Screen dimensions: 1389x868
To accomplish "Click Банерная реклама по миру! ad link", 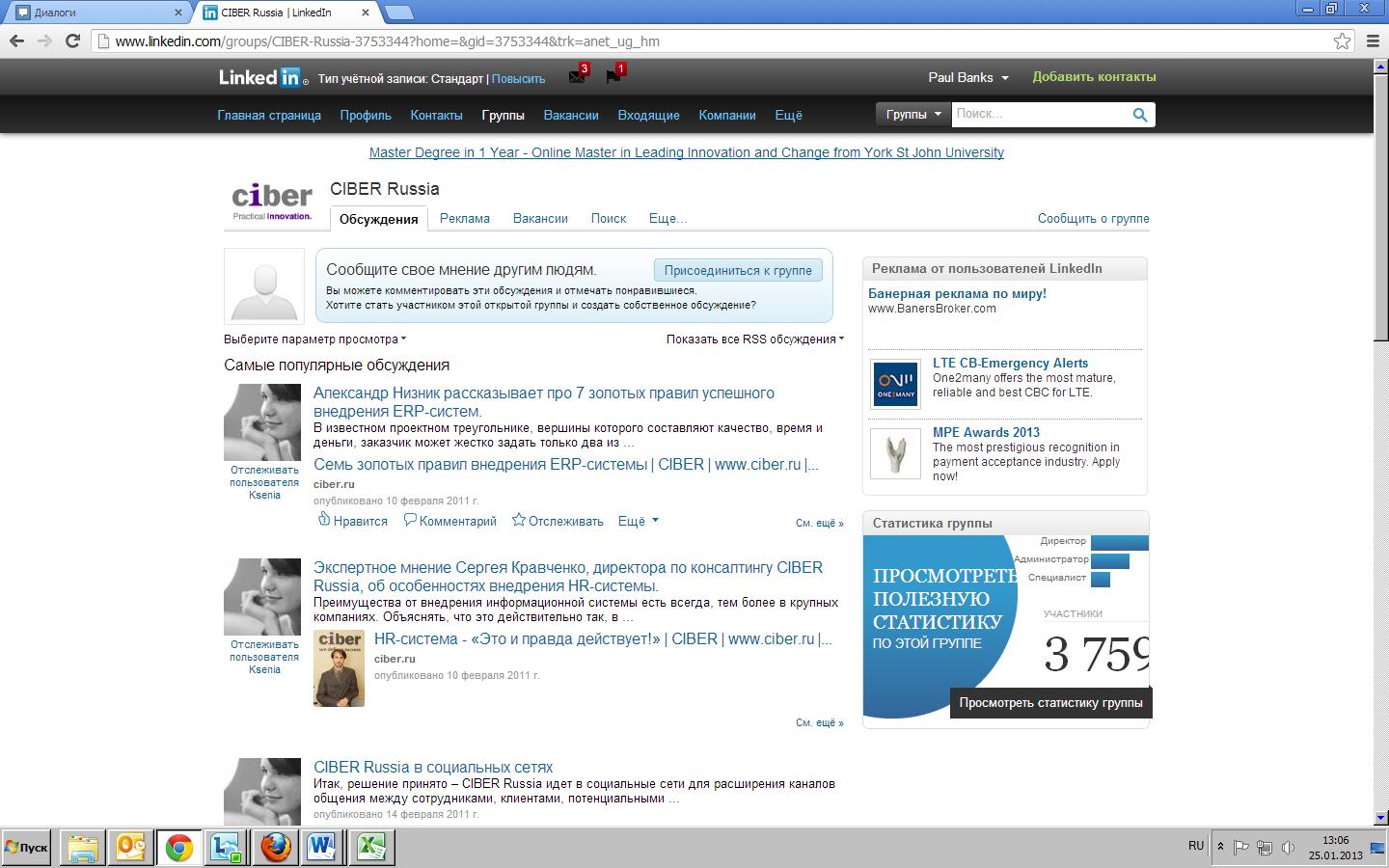I will pos(957,293).
